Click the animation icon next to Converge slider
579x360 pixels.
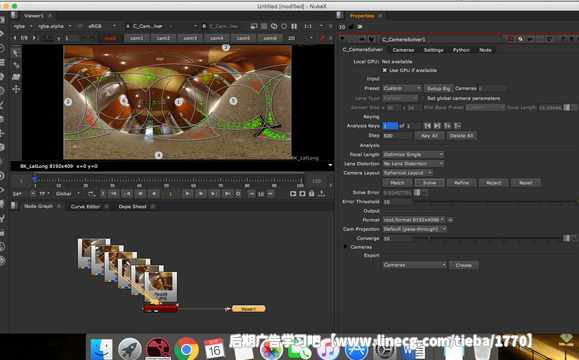[x=574, y=239]
